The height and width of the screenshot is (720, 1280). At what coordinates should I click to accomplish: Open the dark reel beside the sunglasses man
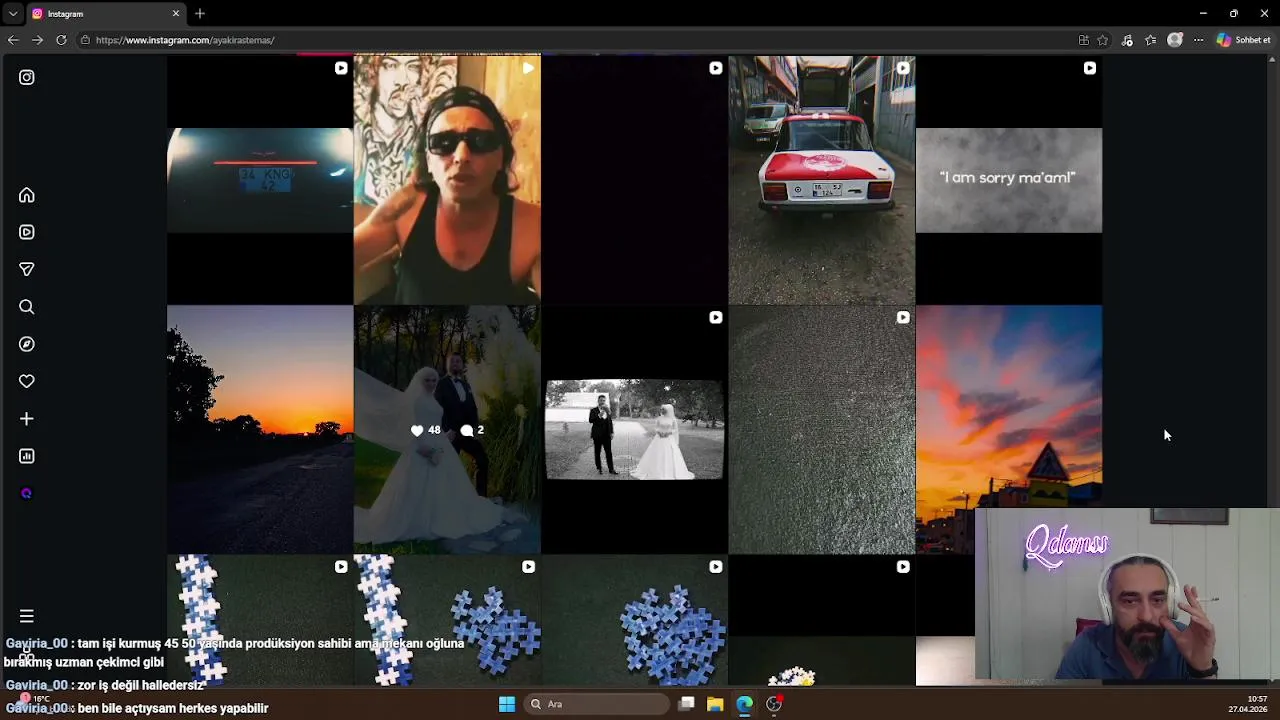pos(634,180)
